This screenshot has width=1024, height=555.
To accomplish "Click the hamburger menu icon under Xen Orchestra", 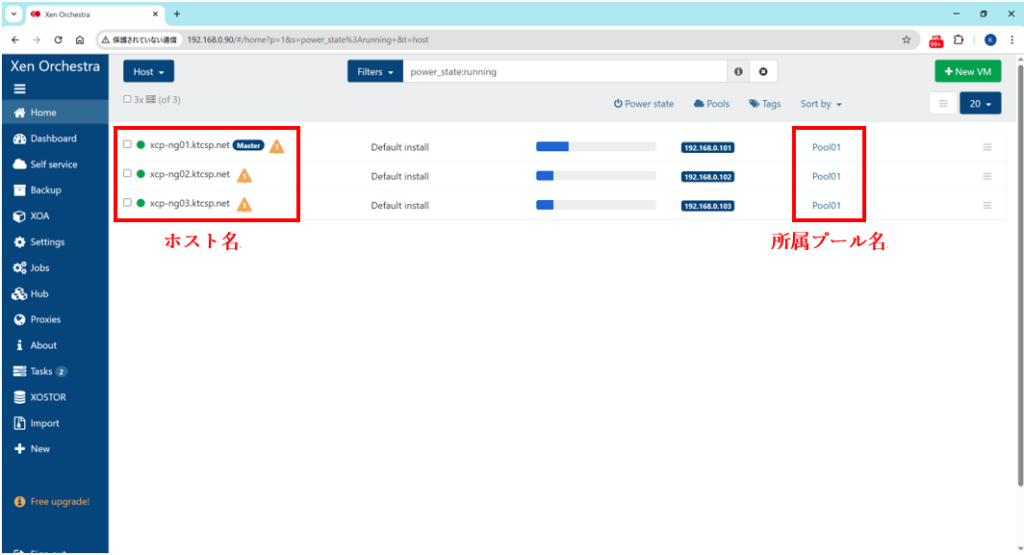I will tap(20, 88).
